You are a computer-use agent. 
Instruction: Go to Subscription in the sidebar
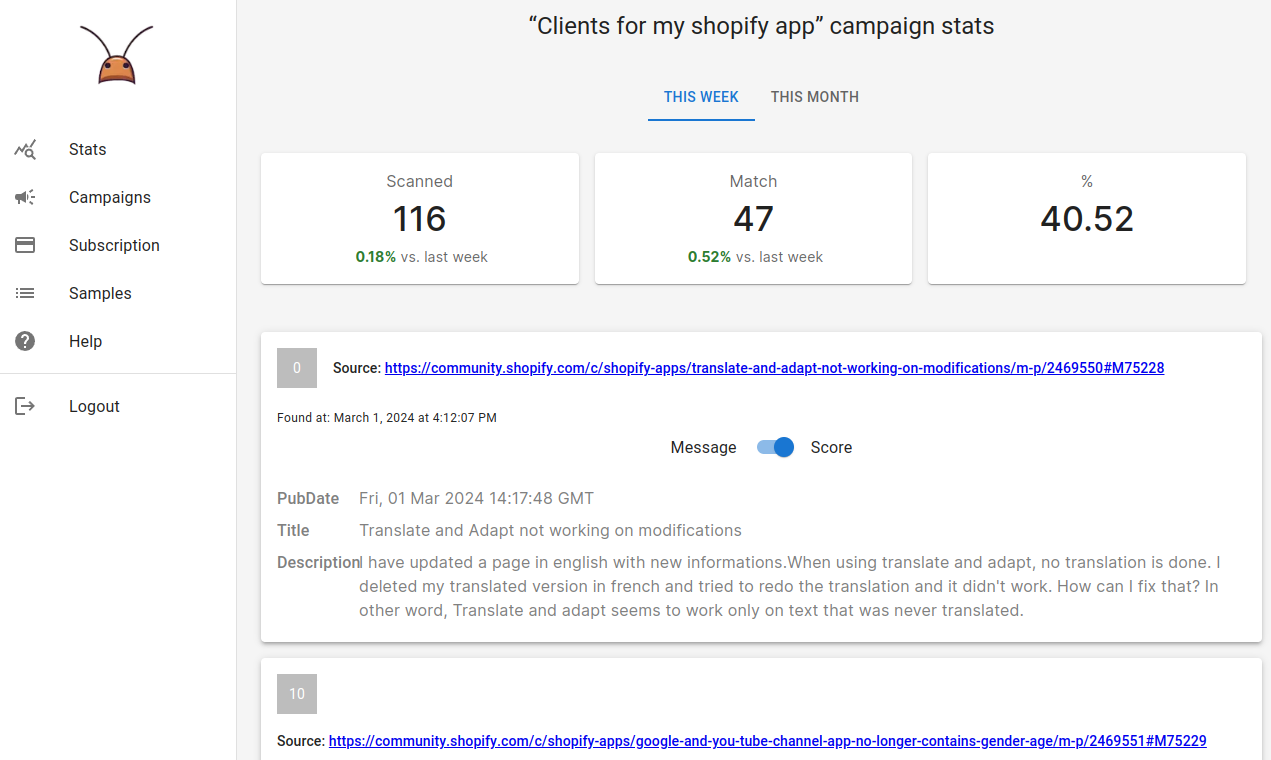(114, 246)
